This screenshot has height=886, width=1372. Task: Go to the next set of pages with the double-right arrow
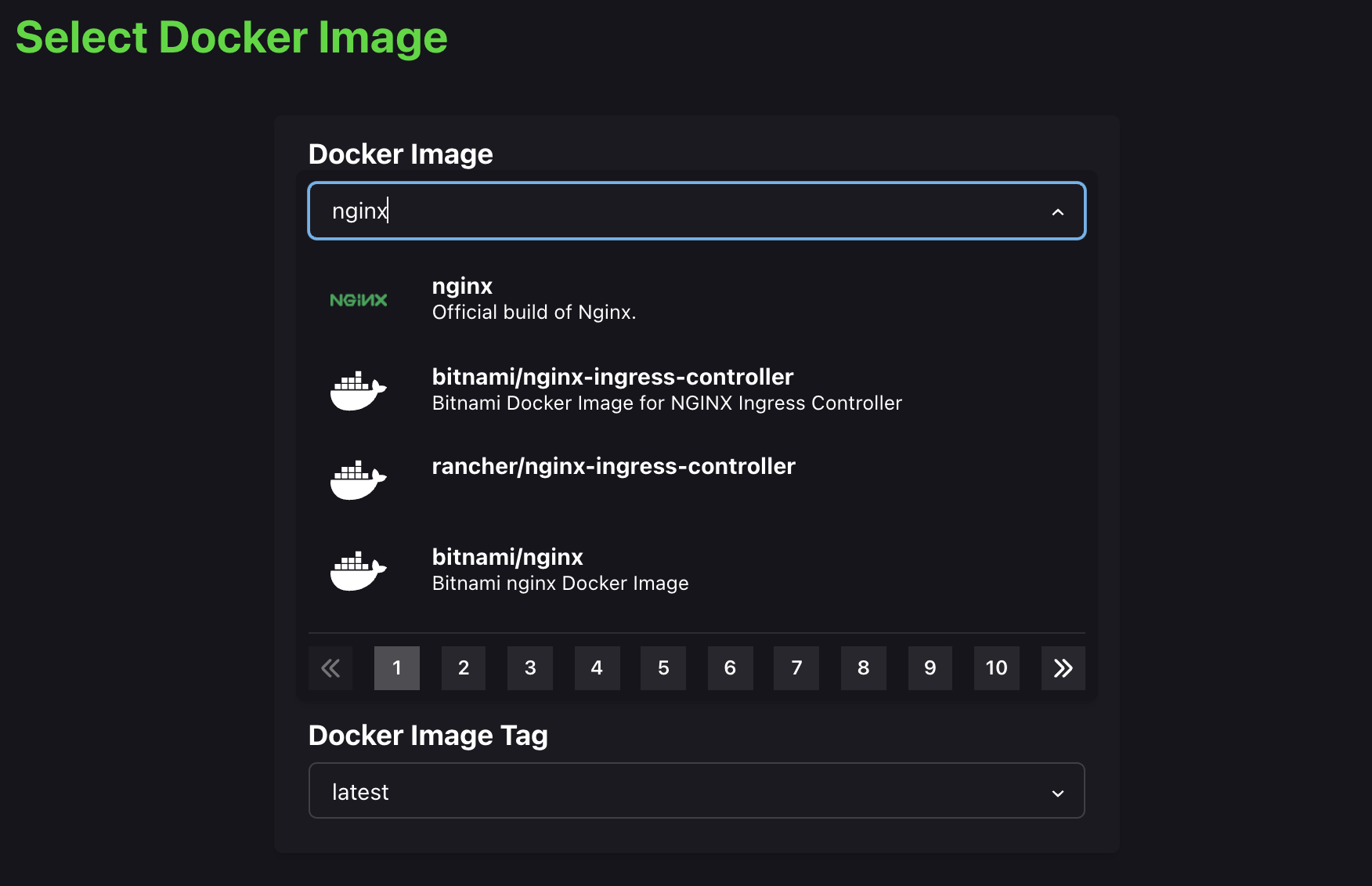[1063, 668]
